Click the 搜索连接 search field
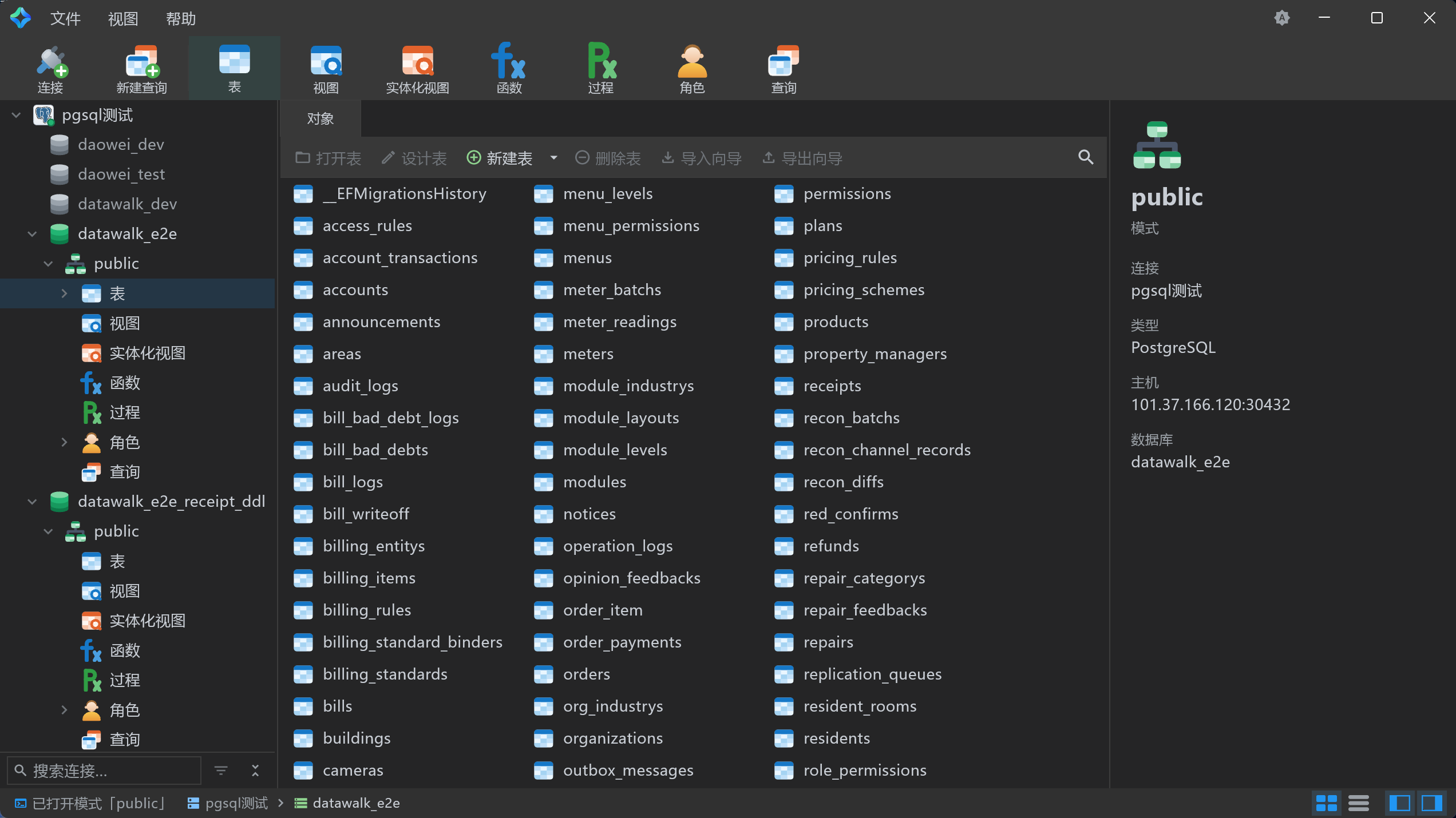The image size is (1456, 818). (x=104, y=771)
